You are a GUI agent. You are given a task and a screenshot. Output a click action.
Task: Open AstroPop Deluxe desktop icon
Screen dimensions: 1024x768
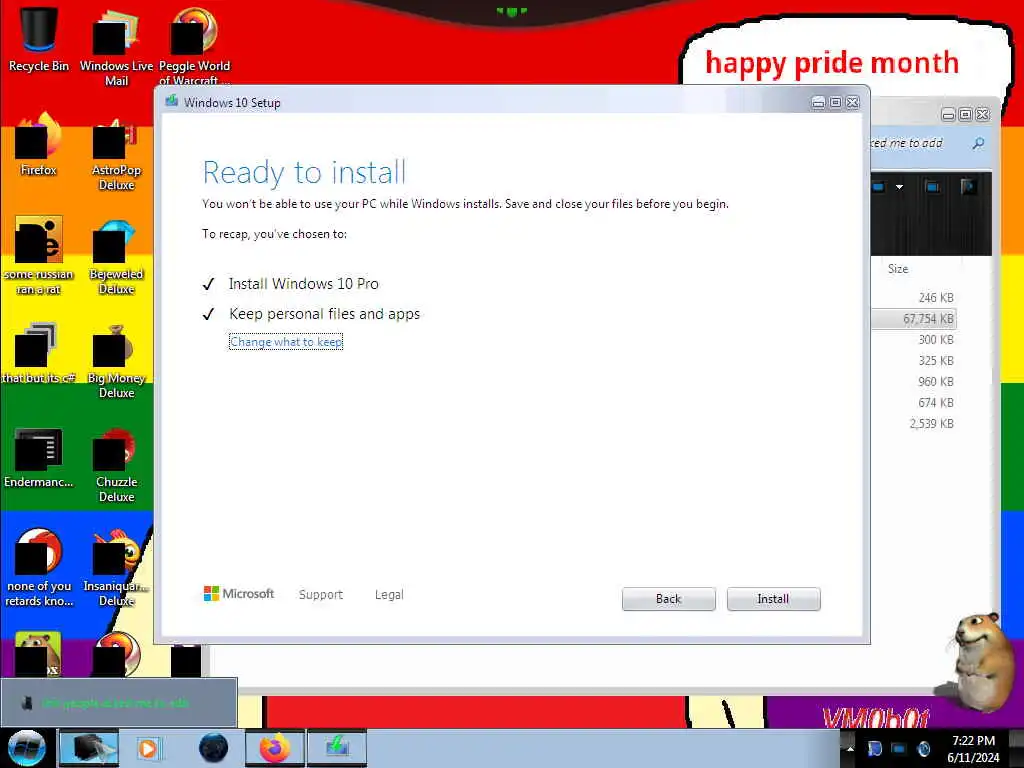coord(116,153)
